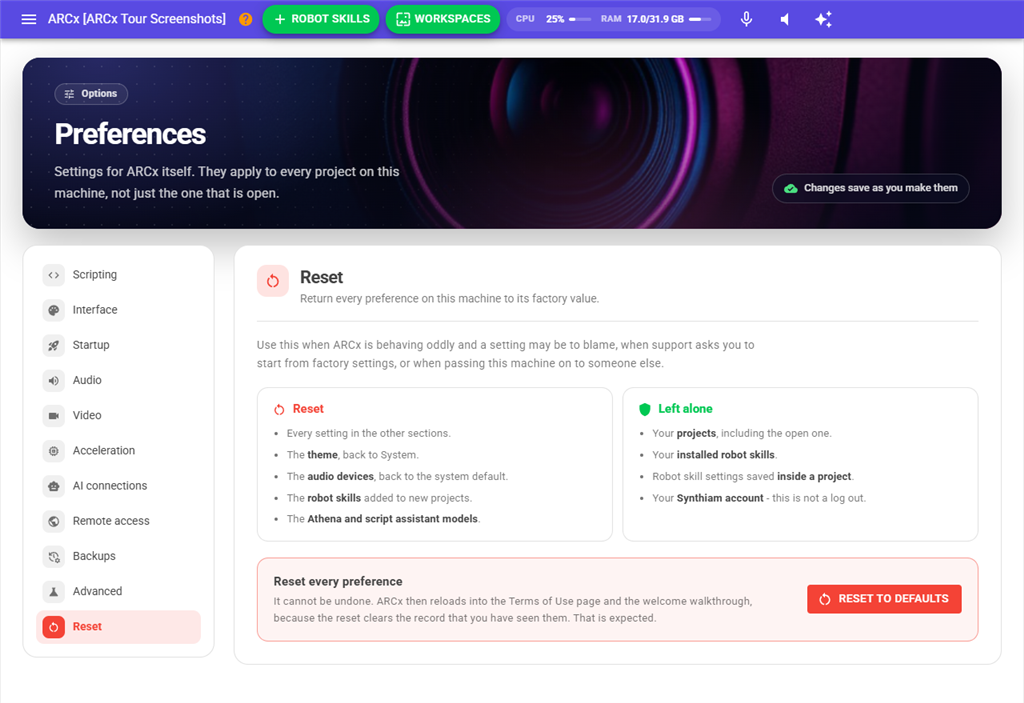Click the Preferences page heading
Viewport: 1024px width, 703px height.
click(x=130, y=134)
